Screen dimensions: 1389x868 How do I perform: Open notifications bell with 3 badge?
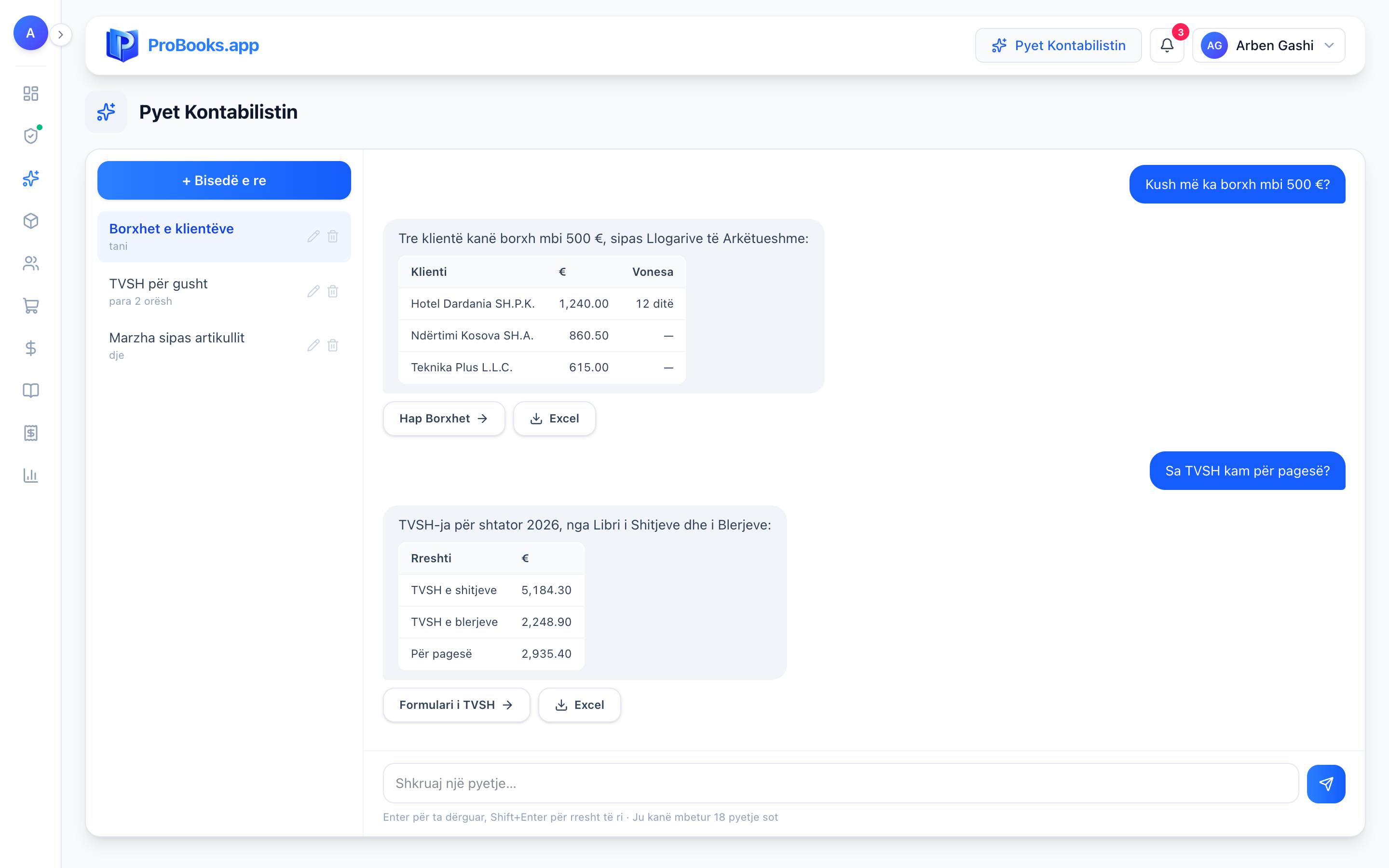pos(1167,45)
